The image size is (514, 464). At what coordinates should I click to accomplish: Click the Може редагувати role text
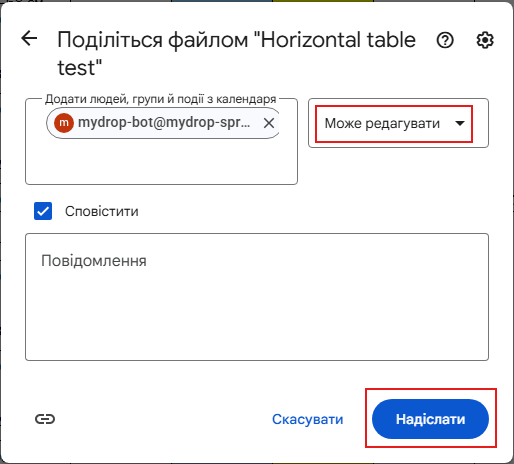pyautogui.click(x=382, y=123)
